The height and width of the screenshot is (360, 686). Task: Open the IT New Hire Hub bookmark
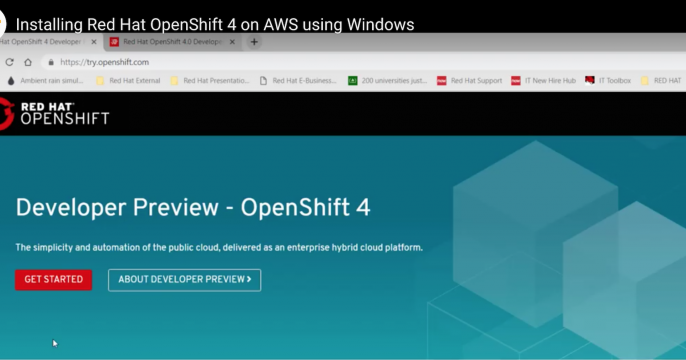coord(544,80)
